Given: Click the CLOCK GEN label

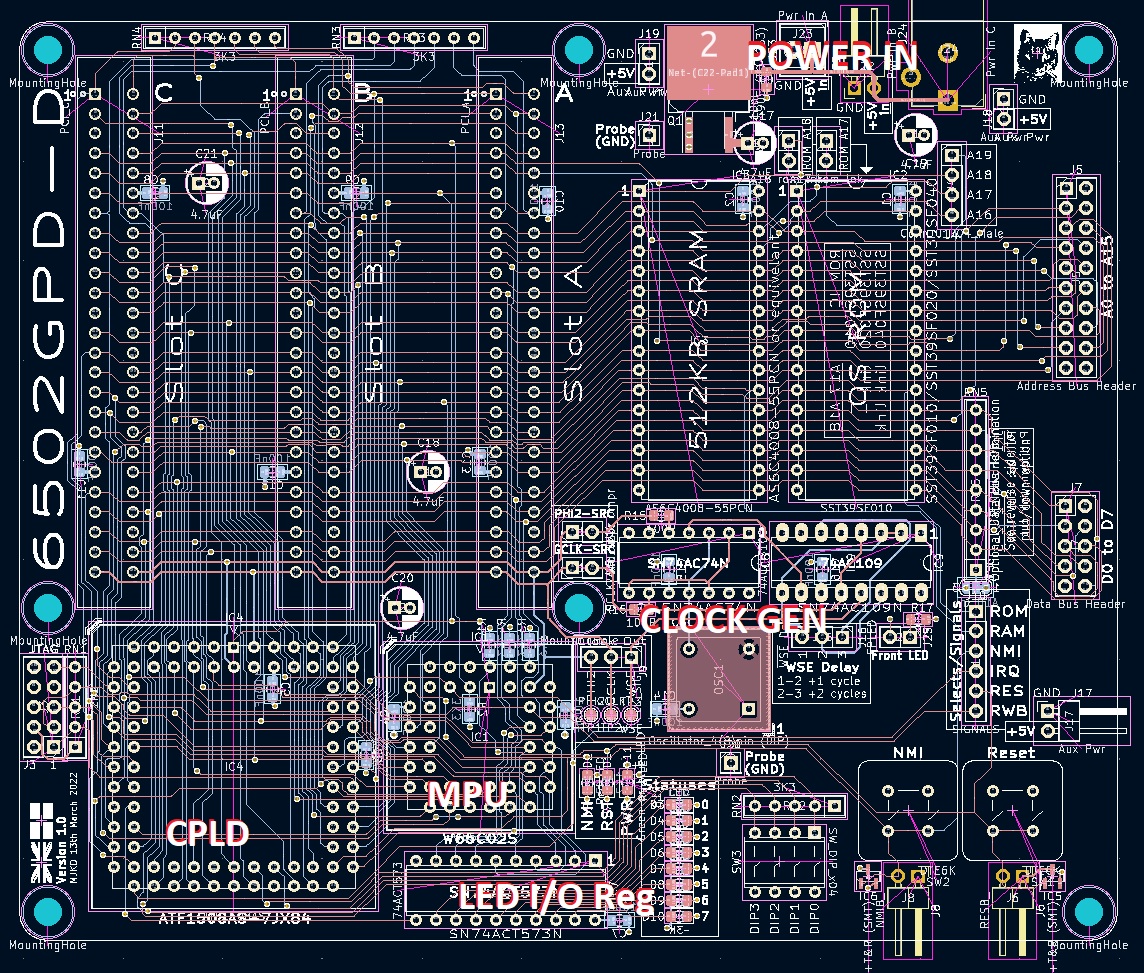Looking at the screenshot, I should point(734,620).
